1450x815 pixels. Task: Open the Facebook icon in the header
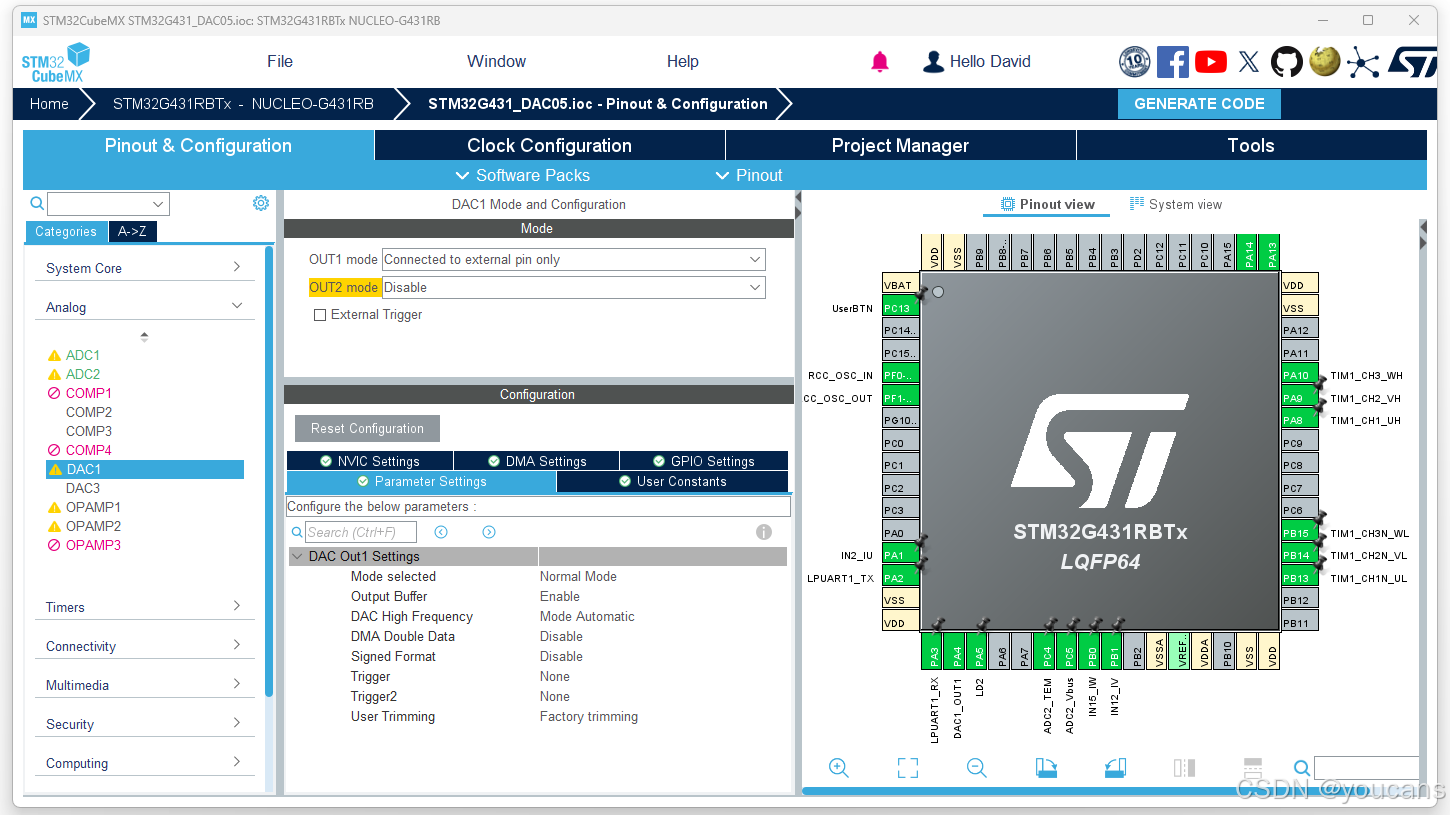(x=1172, y=62)
